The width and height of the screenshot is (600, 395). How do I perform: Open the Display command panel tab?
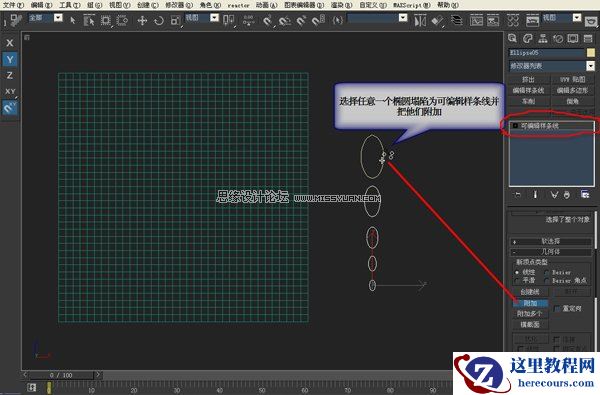pos(573,38)
